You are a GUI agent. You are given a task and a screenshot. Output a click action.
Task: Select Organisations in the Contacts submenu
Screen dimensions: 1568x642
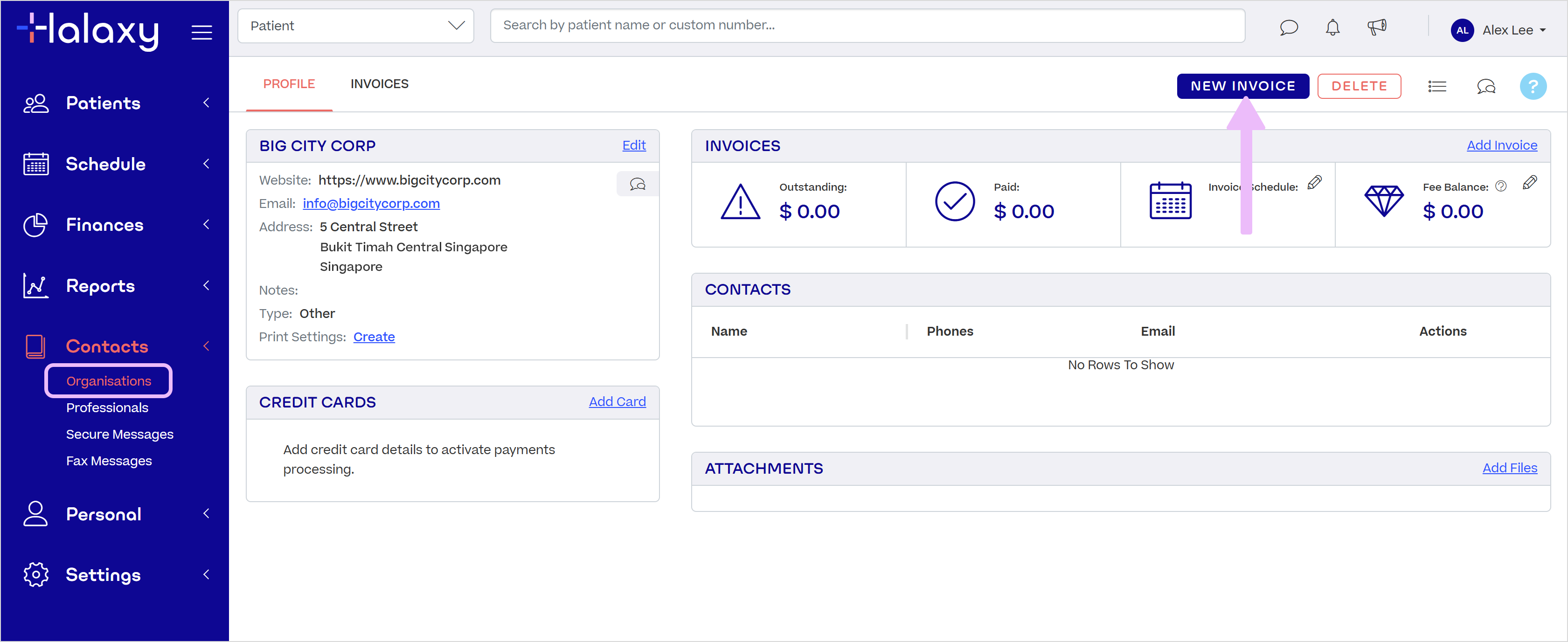coord(108,381)
